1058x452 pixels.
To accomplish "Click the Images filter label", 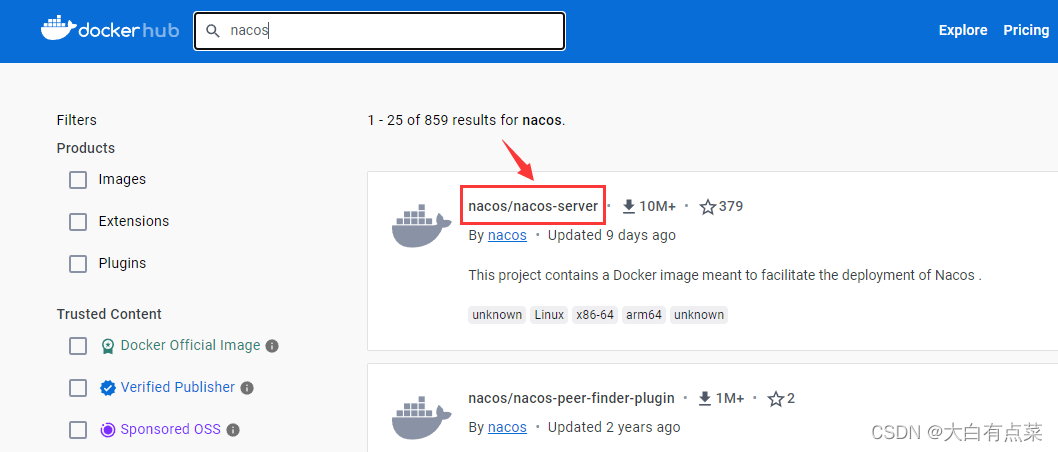I will (122, 179).
